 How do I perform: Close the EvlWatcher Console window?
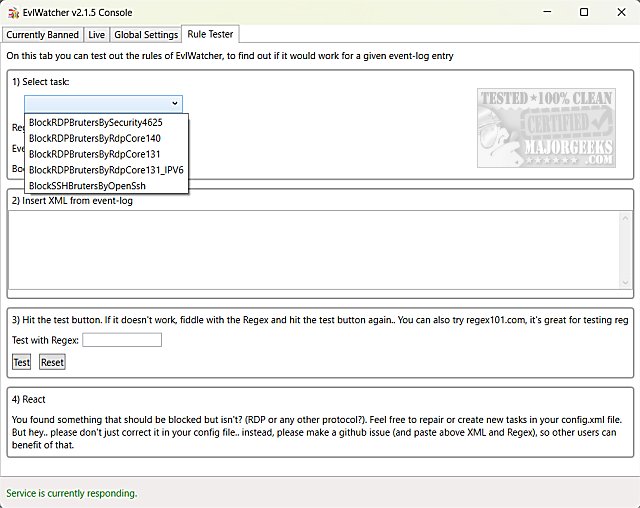(x=621, y=12)
